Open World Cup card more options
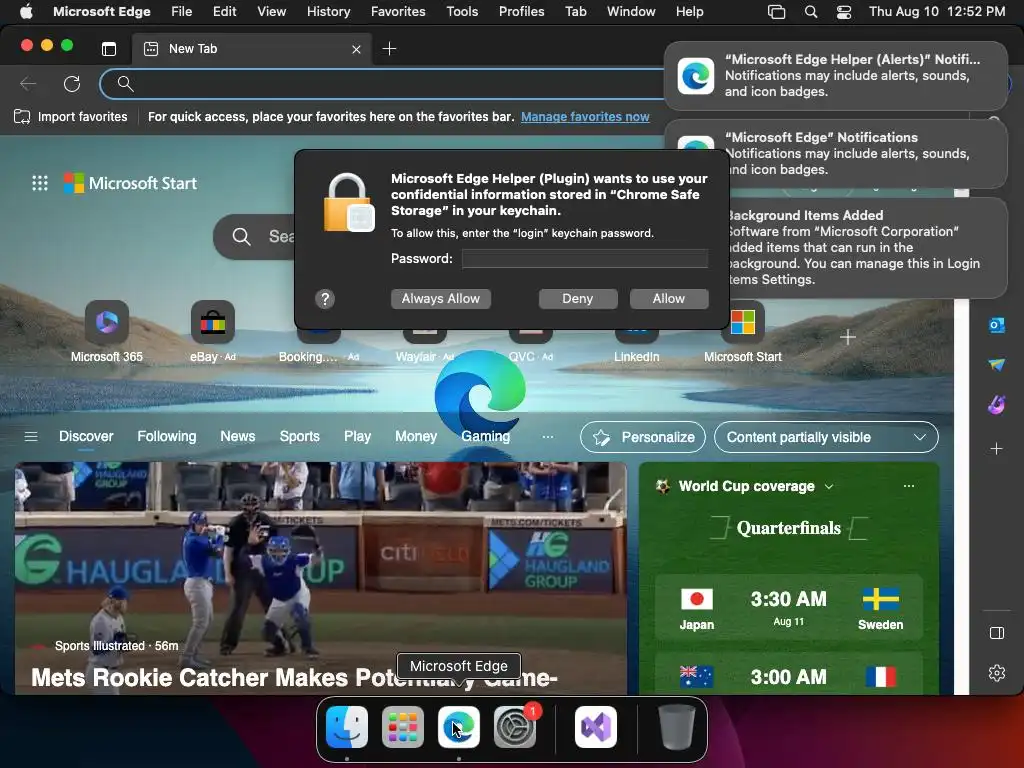 pos(908,486)
